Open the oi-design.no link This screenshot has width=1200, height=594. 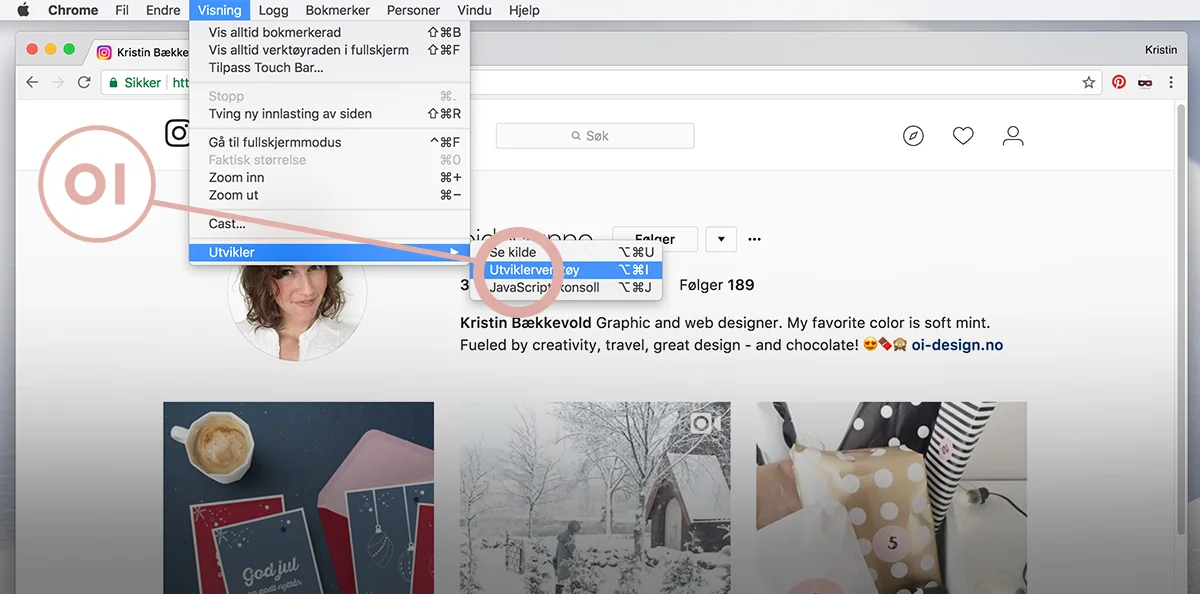coord(957,345)
